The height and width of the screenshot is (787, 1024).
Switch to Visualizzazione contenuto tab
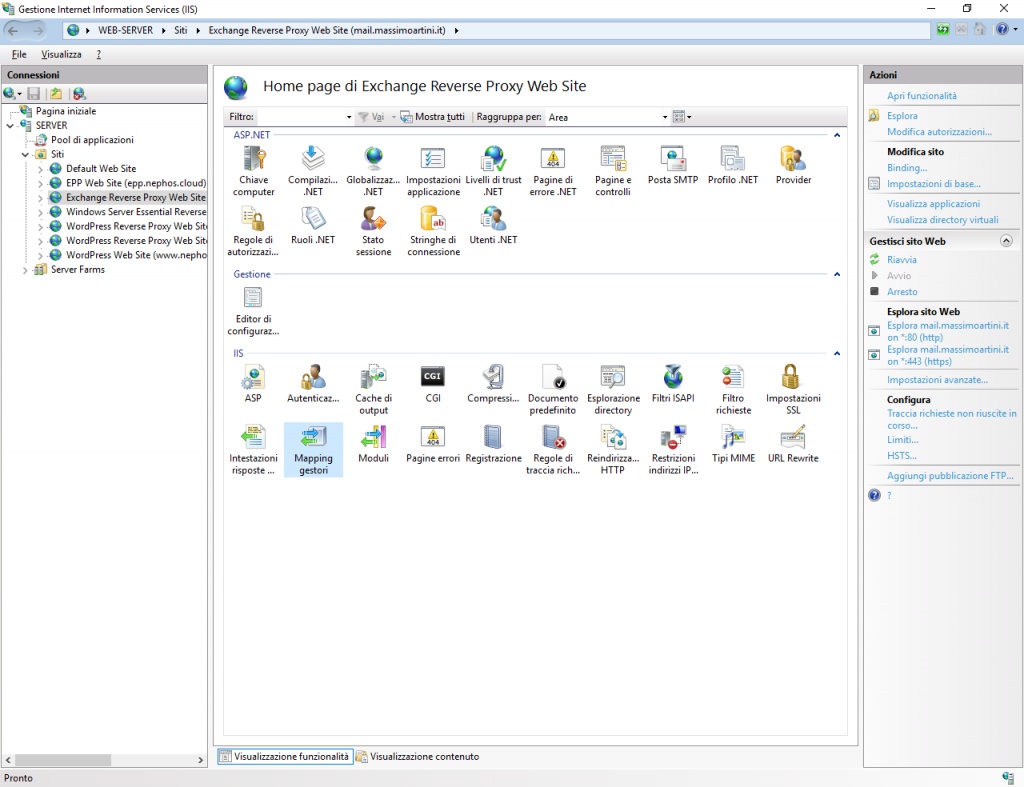click(417, 756)
